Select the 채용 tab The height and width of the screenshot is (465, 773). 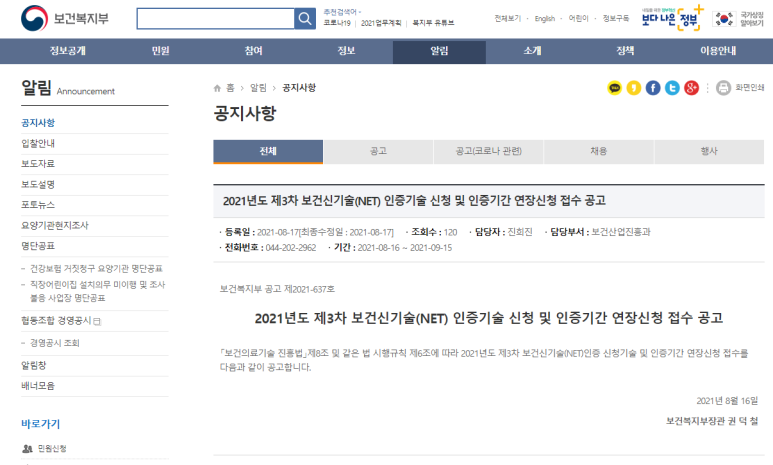coord(598,151)
